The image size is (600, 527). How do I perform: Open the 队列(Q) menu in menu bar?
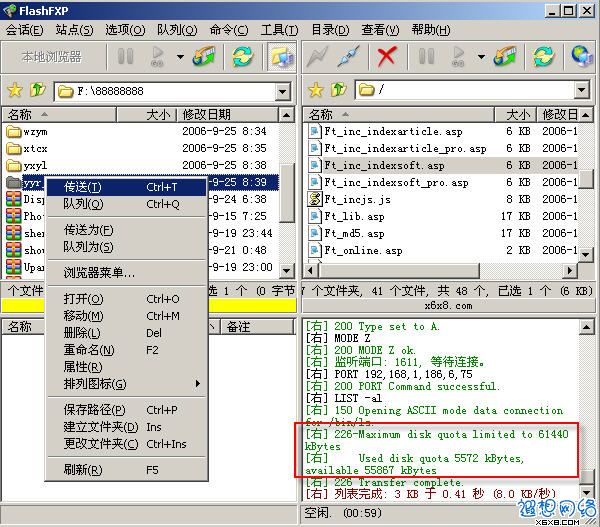pos(177,30)
